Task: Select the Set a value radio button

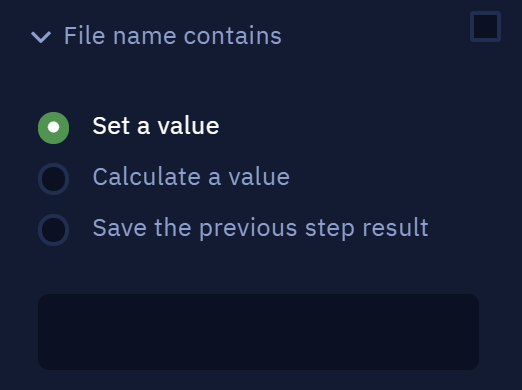Action: tap(53, 128)
